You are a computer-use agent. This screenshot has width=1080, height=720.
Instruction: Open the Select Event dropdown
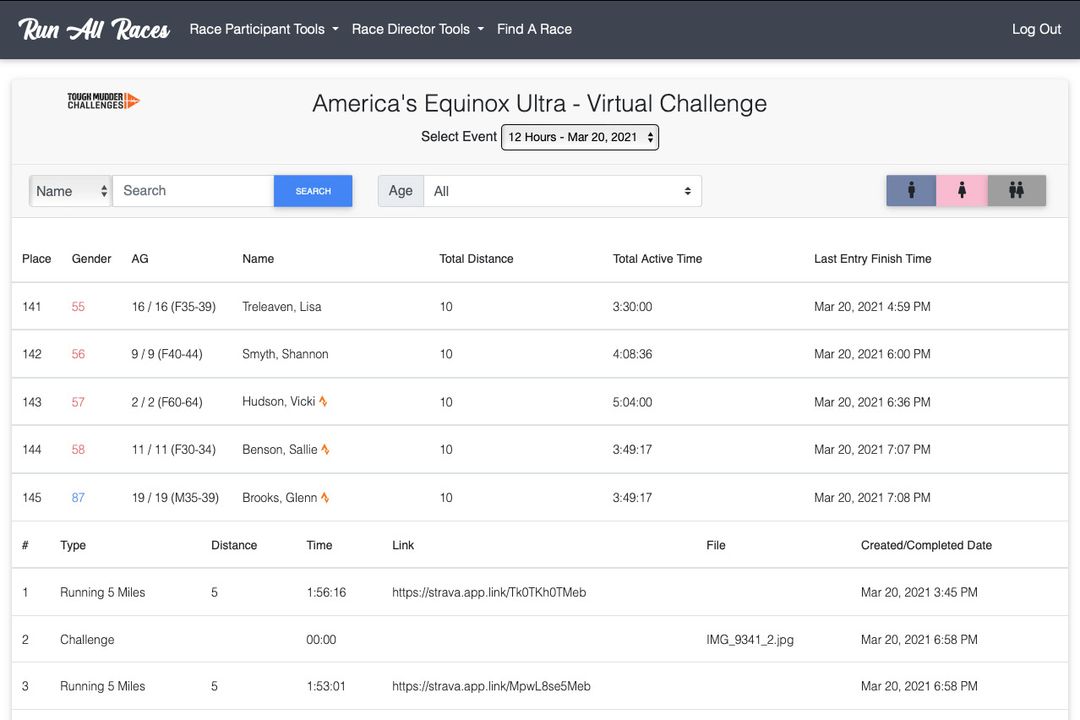tap(580, 137)
